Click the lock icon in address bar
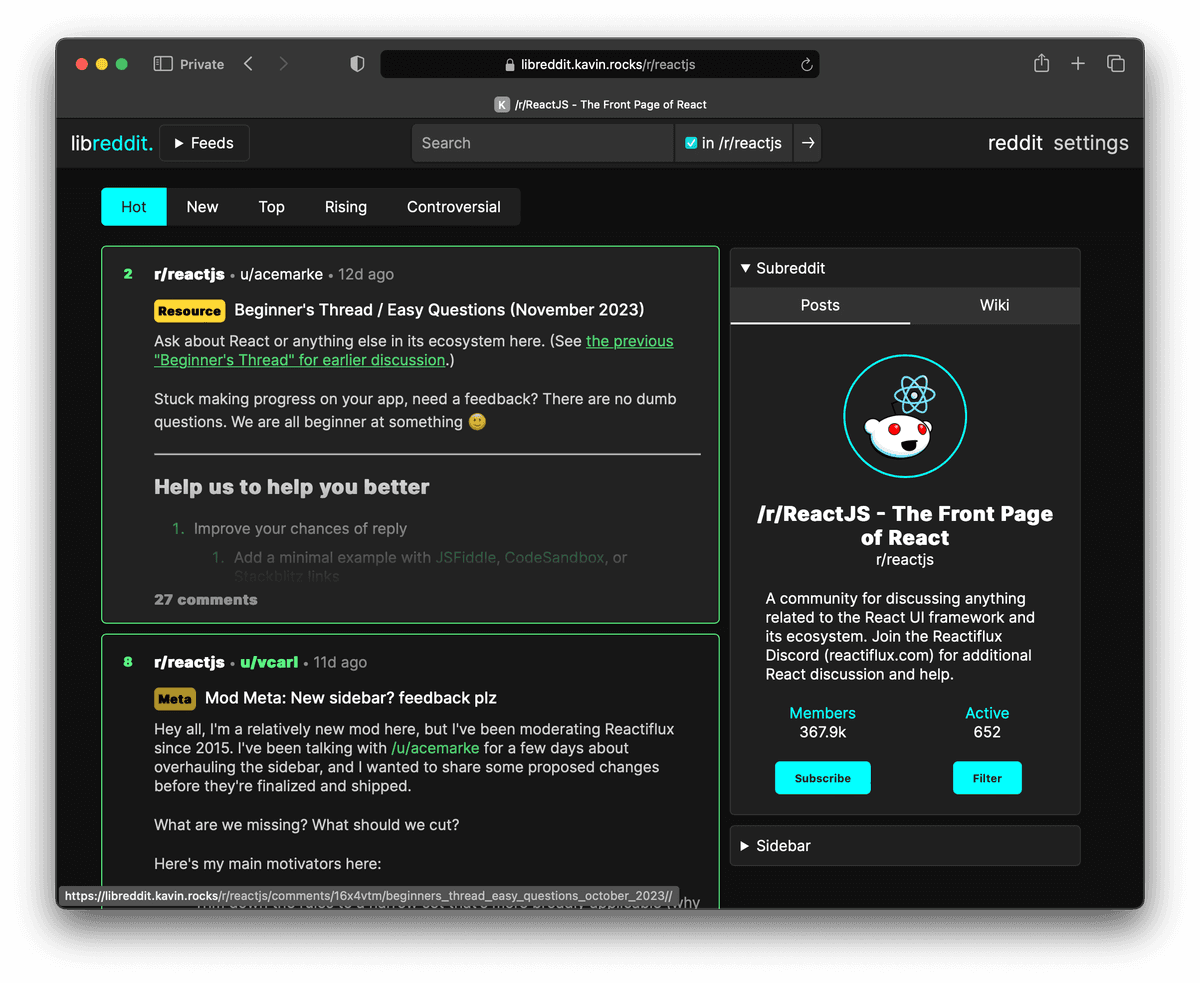The width and height of the screenshot is (1200, 983). 511,65
